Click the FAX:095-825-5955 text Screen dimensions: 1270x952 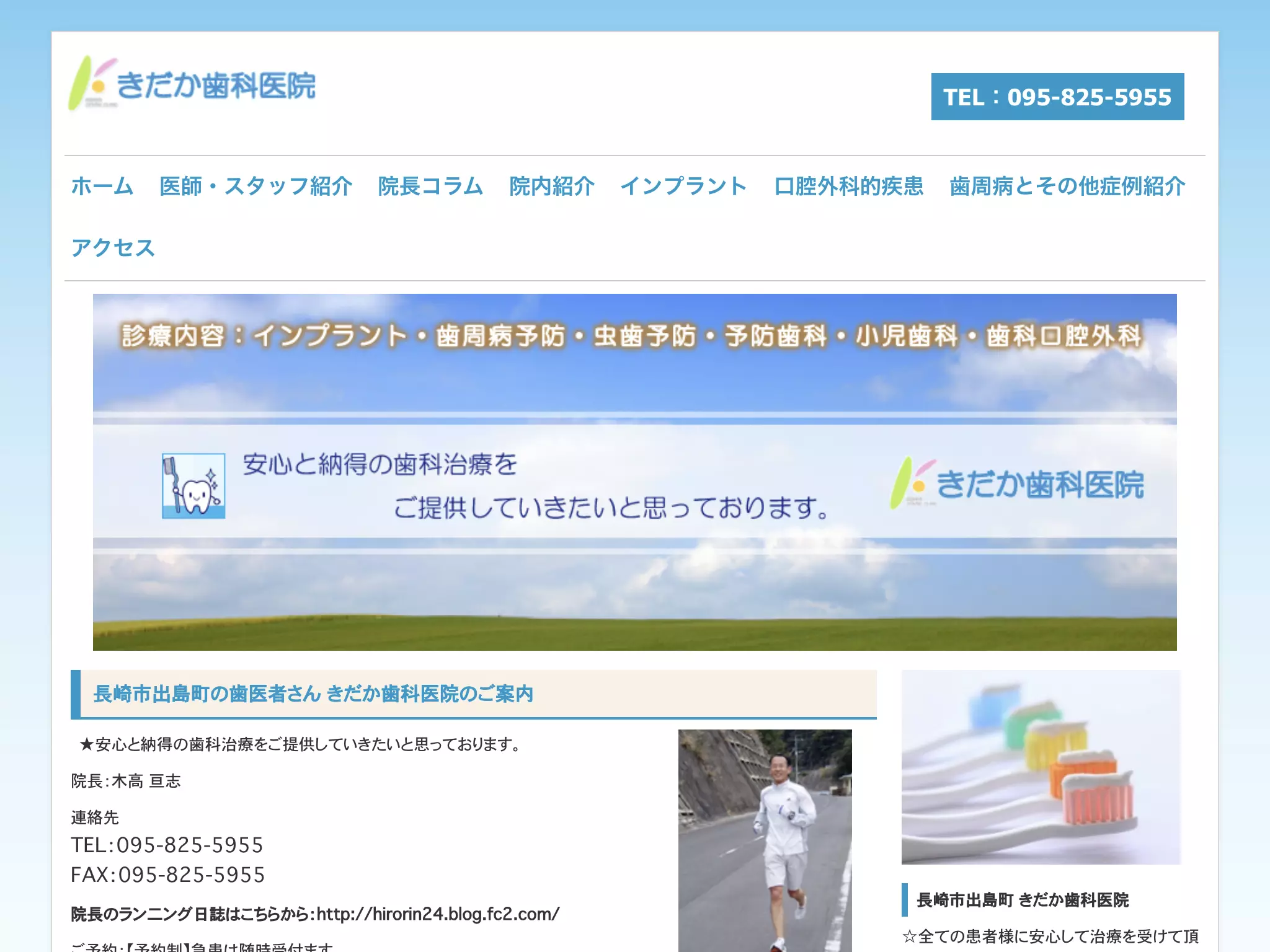click(x=167, y=875)
